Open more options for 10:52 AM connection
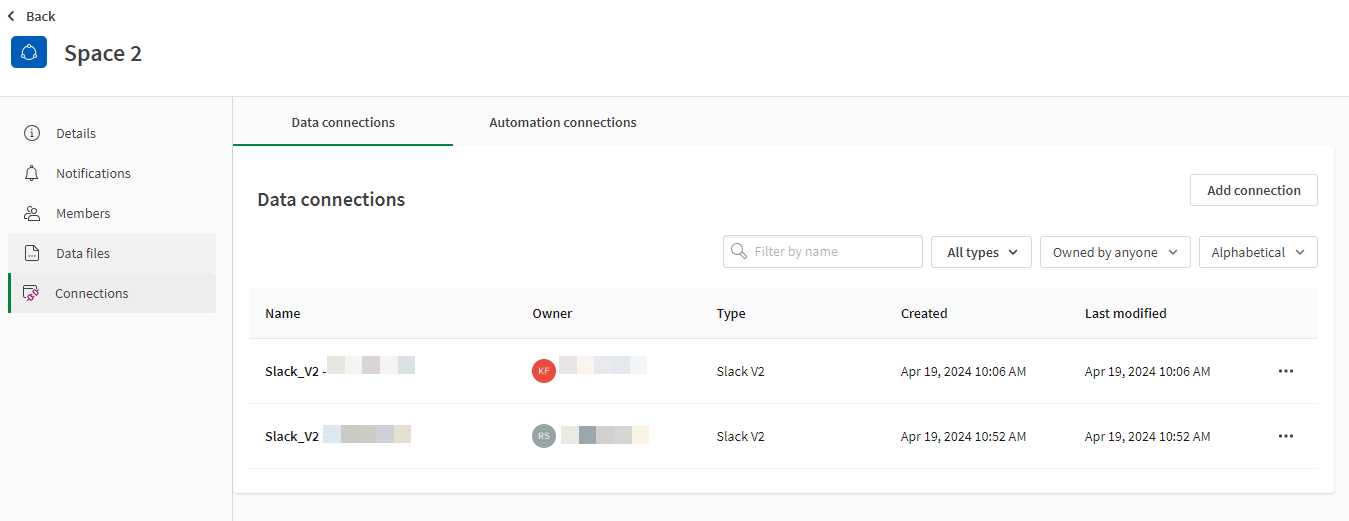Viewport: 1349px width, 521px height. pyautogui.click(x=1286, y=436)
